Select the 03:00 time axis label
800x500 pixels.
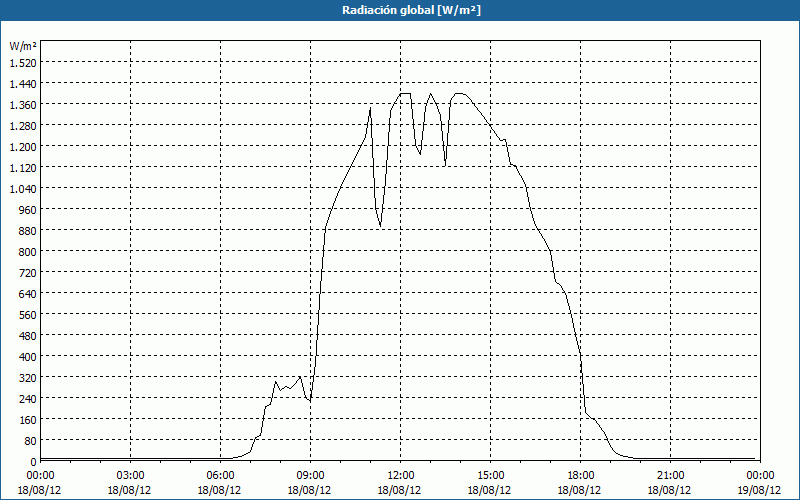click(x=130, y=476)
